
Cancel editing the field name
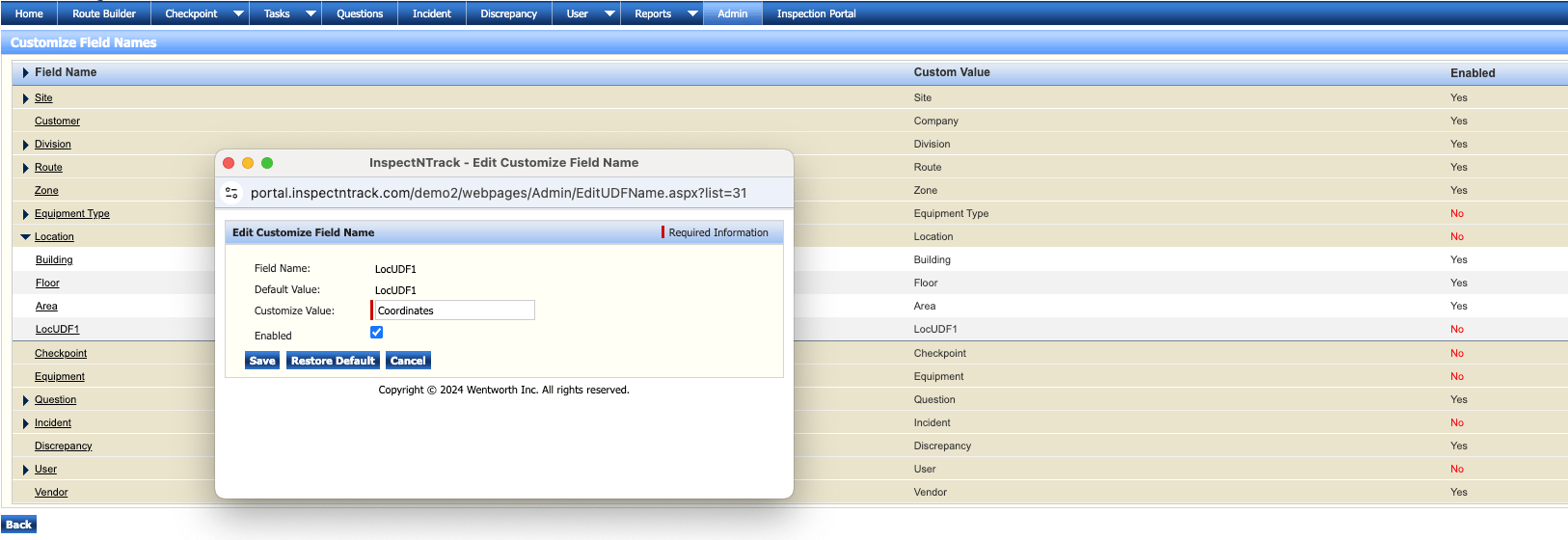click(x=408, y=361)
